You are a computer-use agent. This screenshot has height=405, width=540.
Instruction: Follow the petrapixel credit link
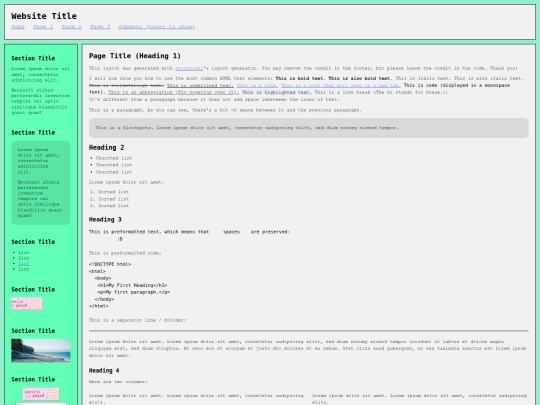189,68
